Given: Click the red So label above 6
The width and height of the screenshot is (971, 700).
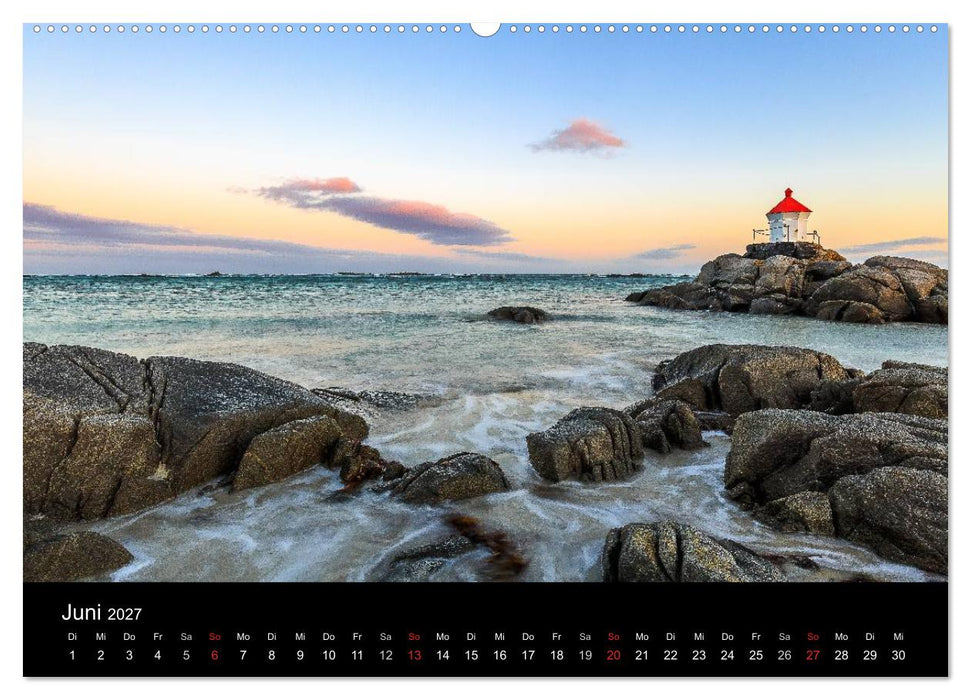Looking at the screenshot, I should click(x=215, y=637).
